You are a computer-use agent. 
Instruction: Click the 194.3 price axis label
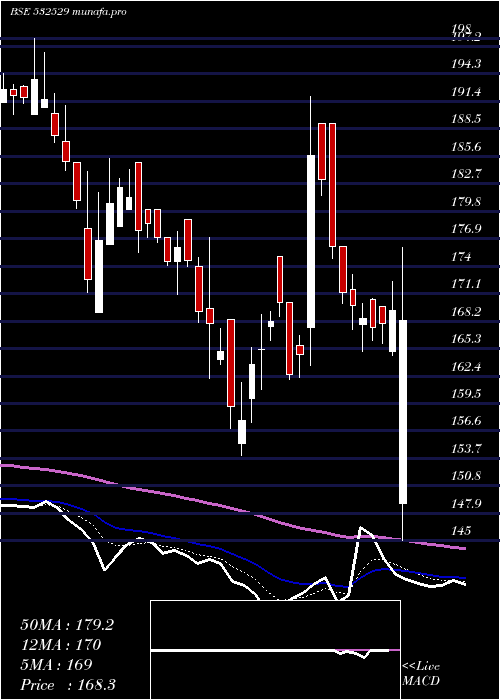point(466,64)
